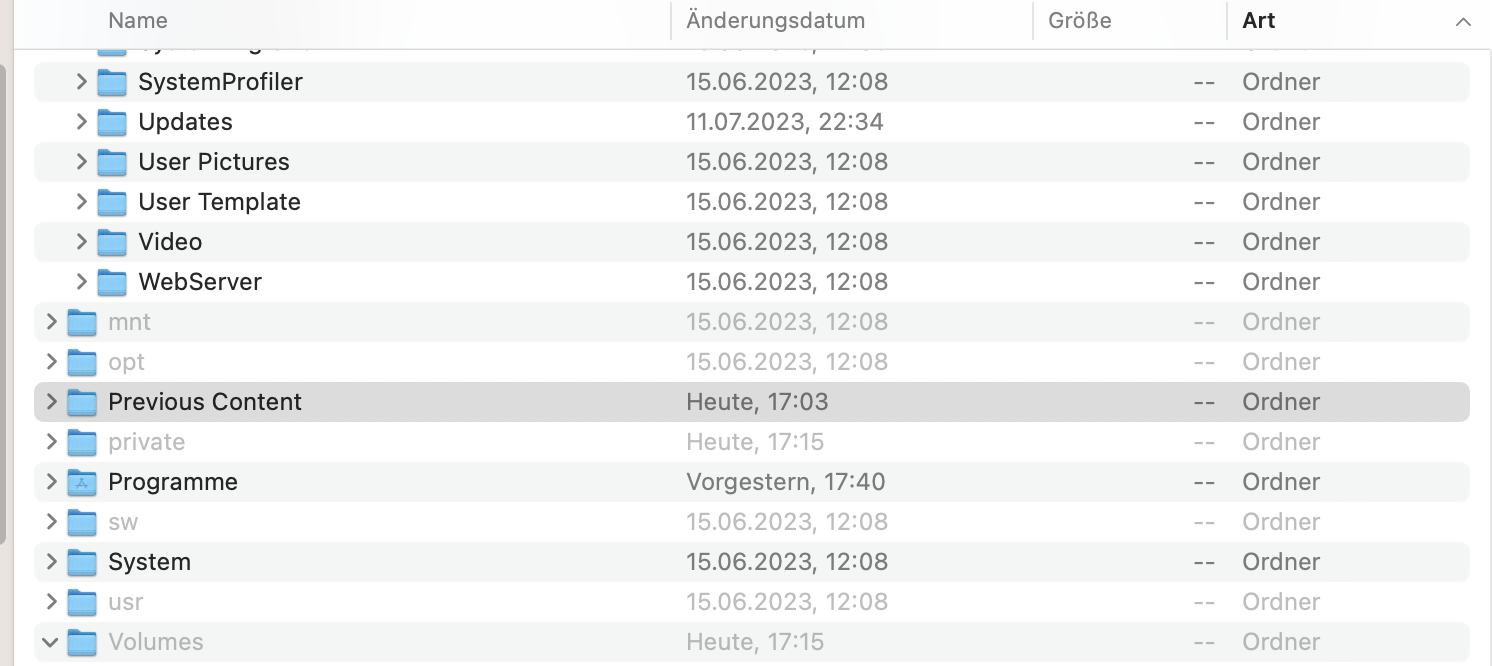Sort by the Größe column header

(x=1079, y=21)
